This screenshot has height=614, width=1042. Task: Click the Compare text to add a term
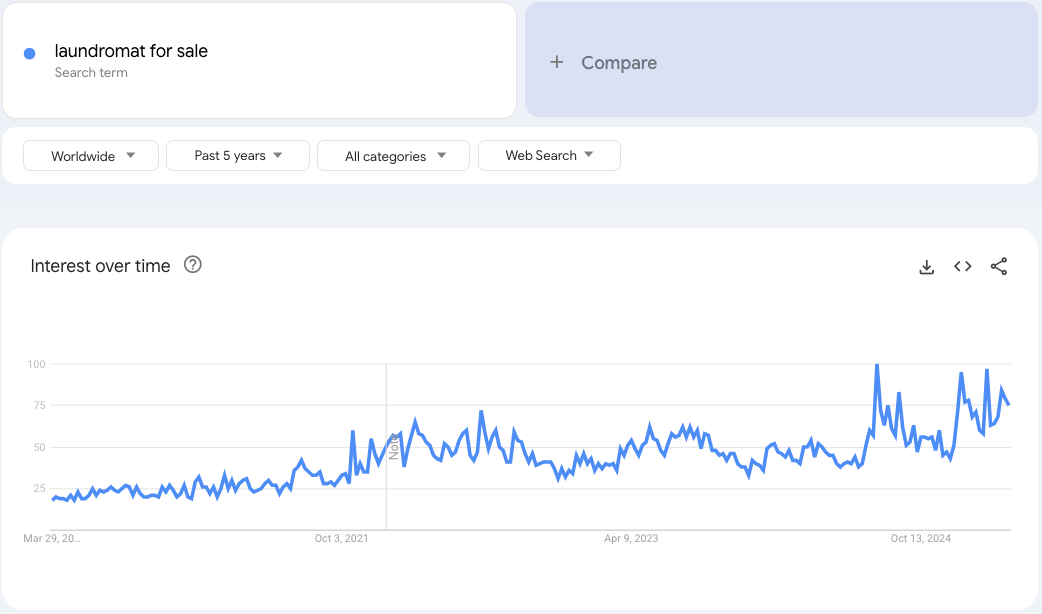[x=619, y=62]
